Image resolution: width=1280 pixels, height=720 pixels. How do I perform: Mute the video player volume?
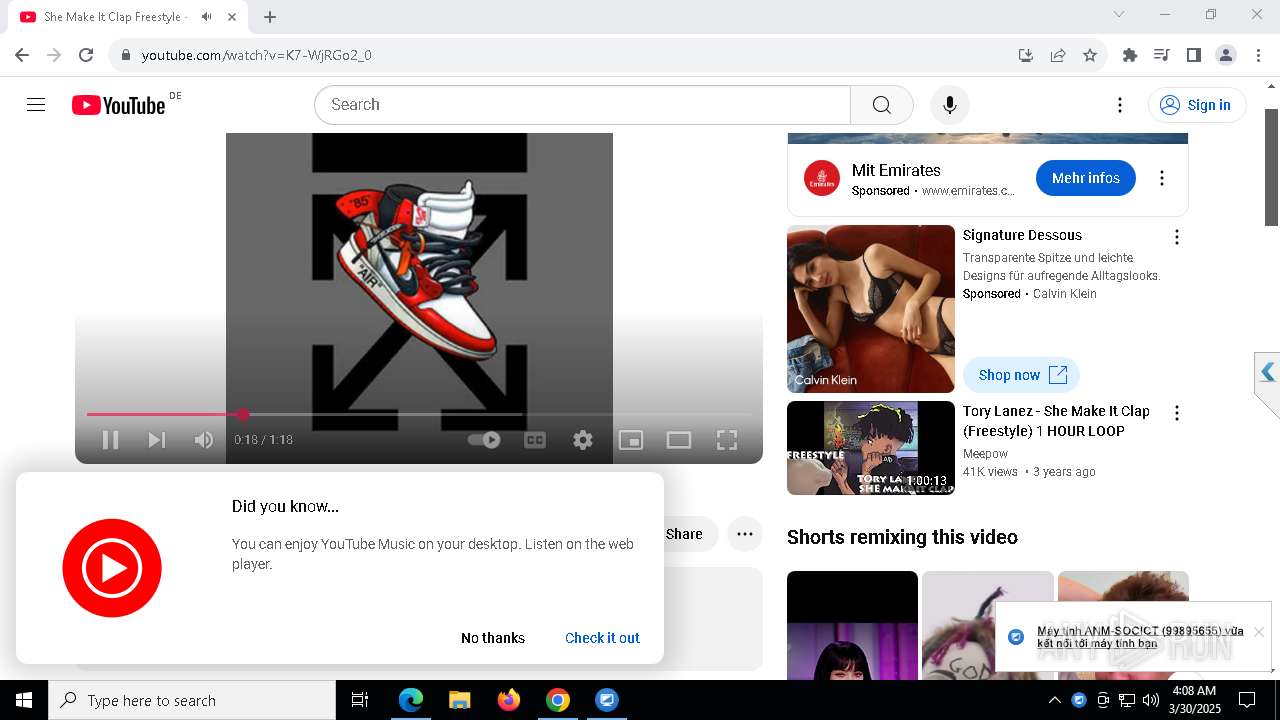tap(204, 440)
